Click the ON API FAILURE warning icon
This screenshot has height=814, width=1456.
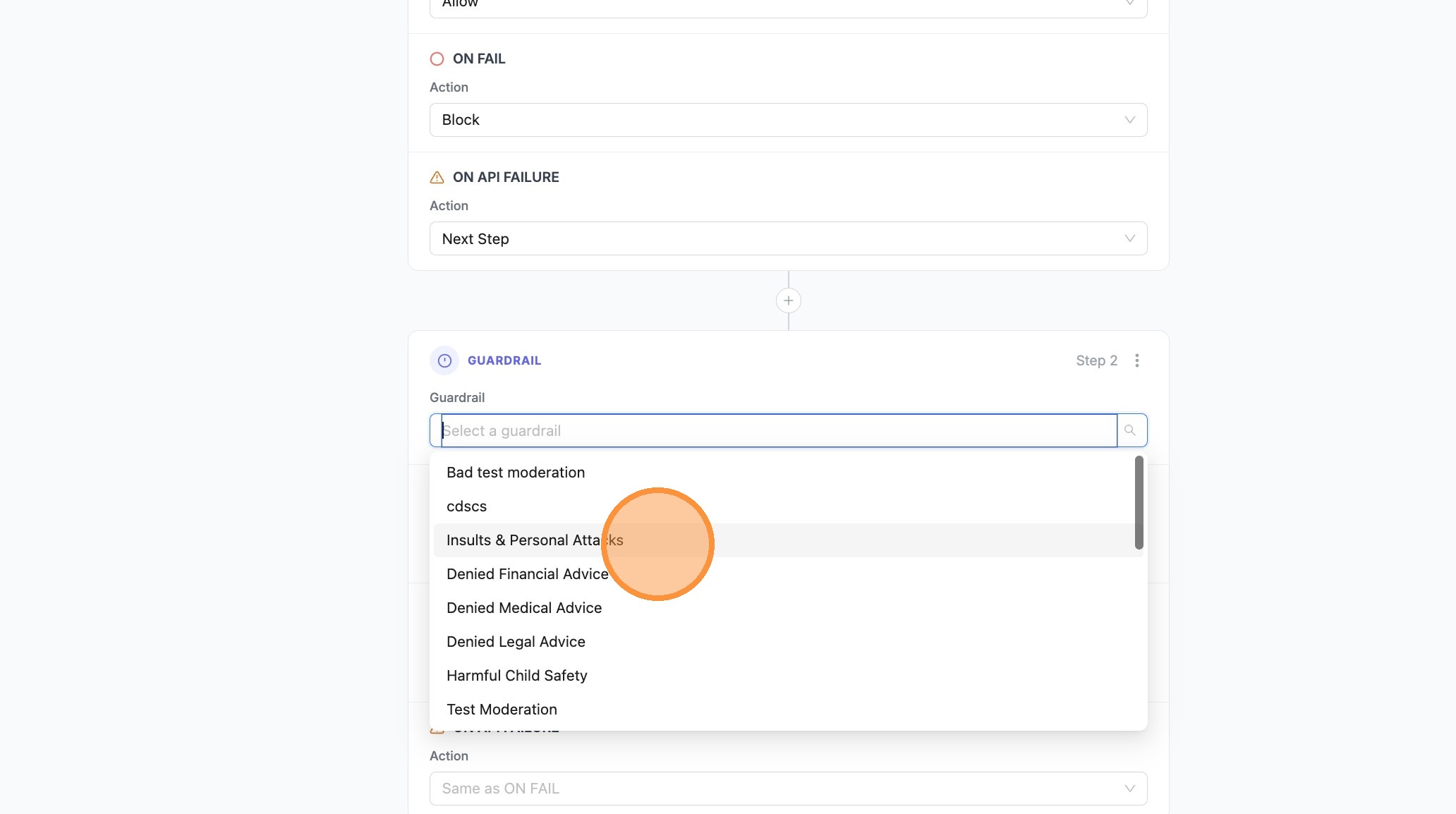pos(437,177)
